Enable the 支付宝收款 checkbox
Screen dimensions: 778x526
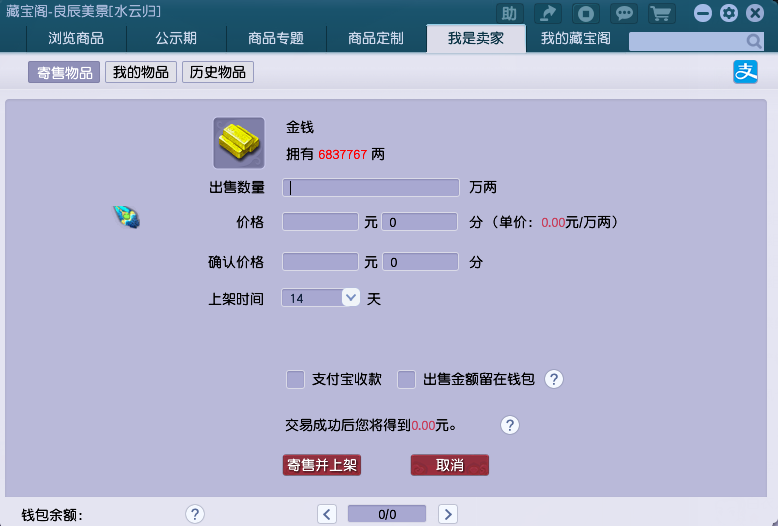tap(295, 379)
